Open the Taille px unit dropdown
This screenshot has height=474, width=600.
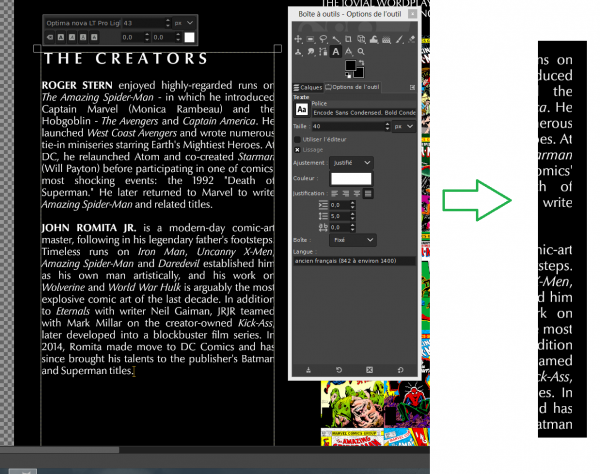coord(404,126)
